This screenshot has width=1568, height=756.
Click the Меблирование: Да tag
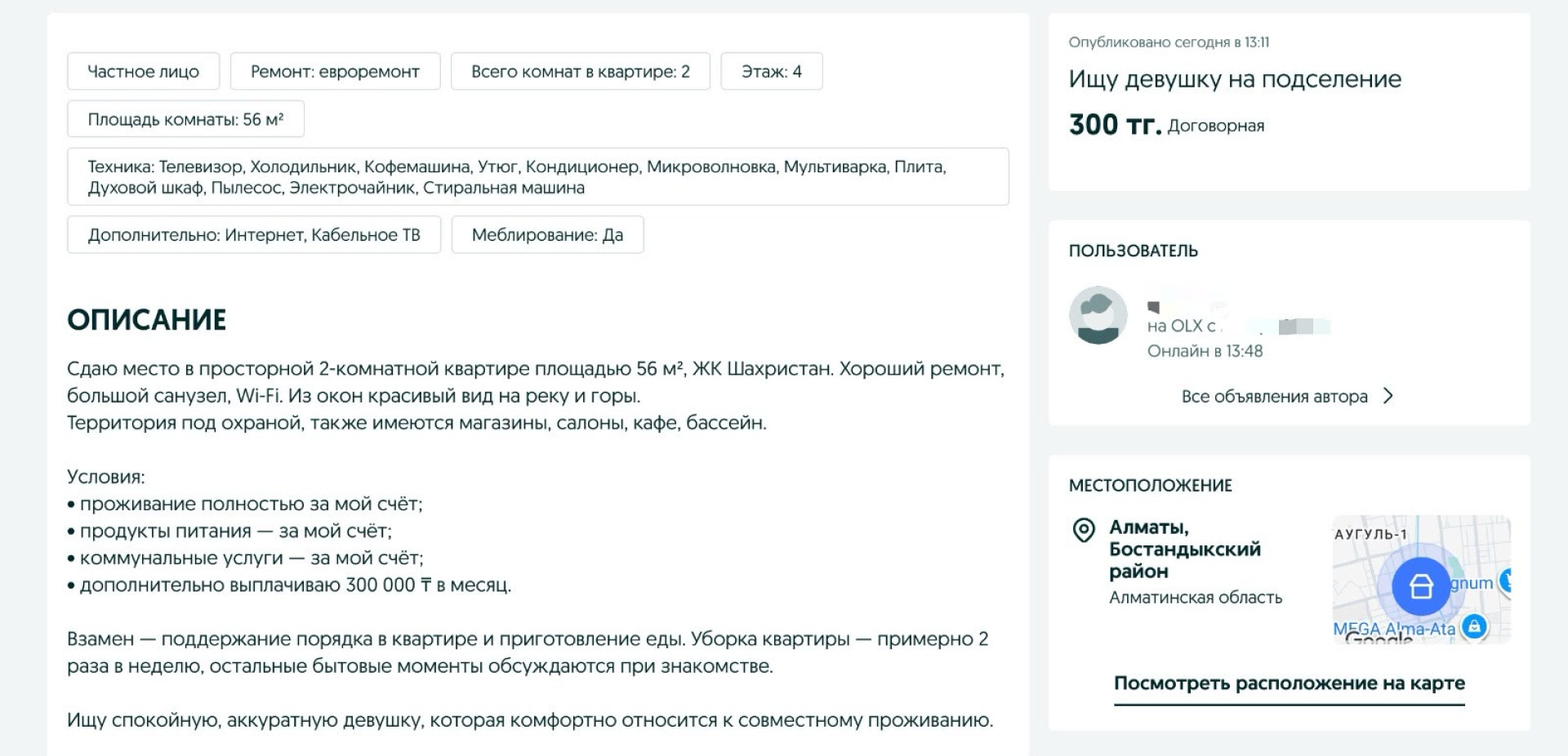pyautogui.click(x=547, y=234)
